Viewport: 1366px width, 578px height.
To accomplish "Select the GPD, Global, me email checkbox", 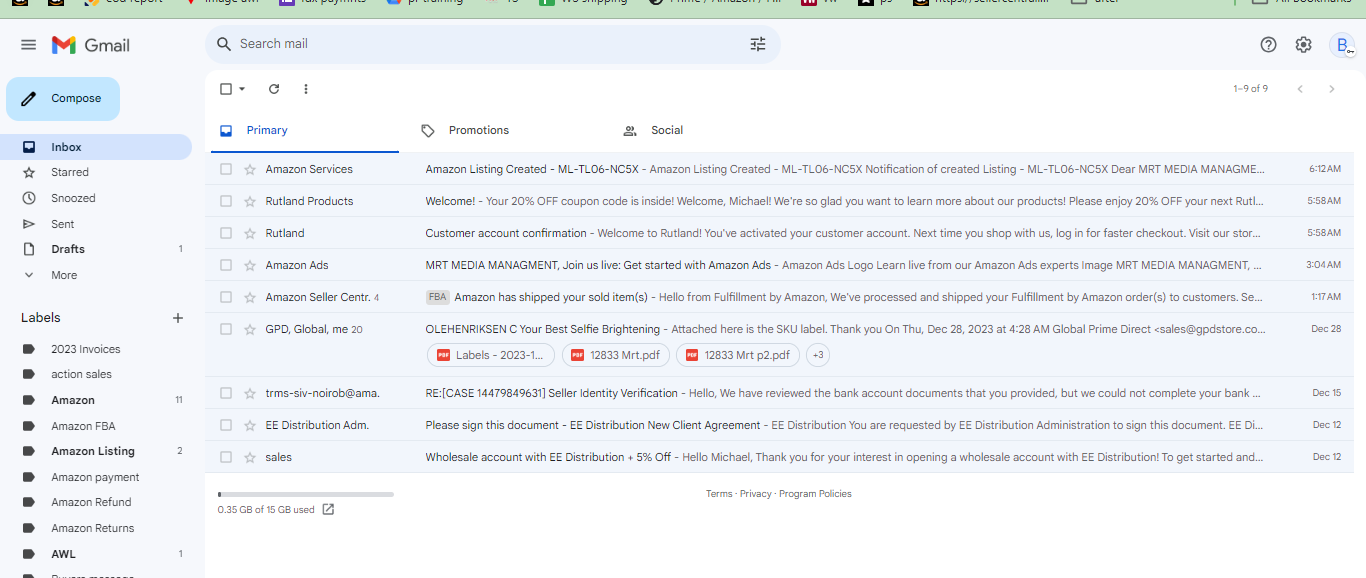I will coord(226,329).
